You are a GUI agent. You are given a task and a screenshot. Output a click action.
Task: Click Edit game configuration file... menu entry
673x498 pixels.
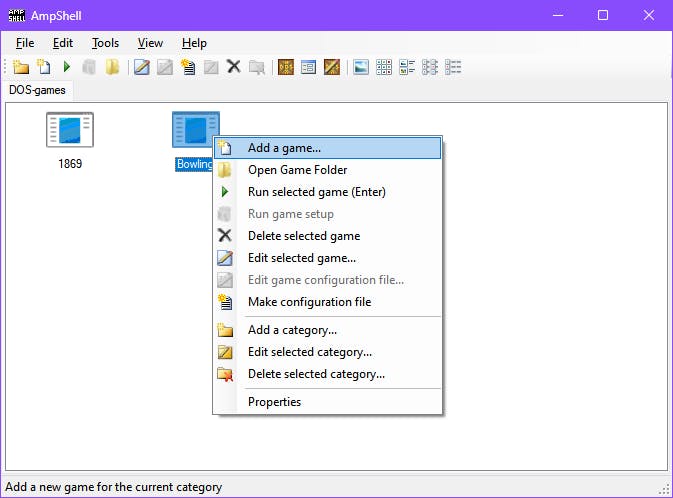coord(327,280)
